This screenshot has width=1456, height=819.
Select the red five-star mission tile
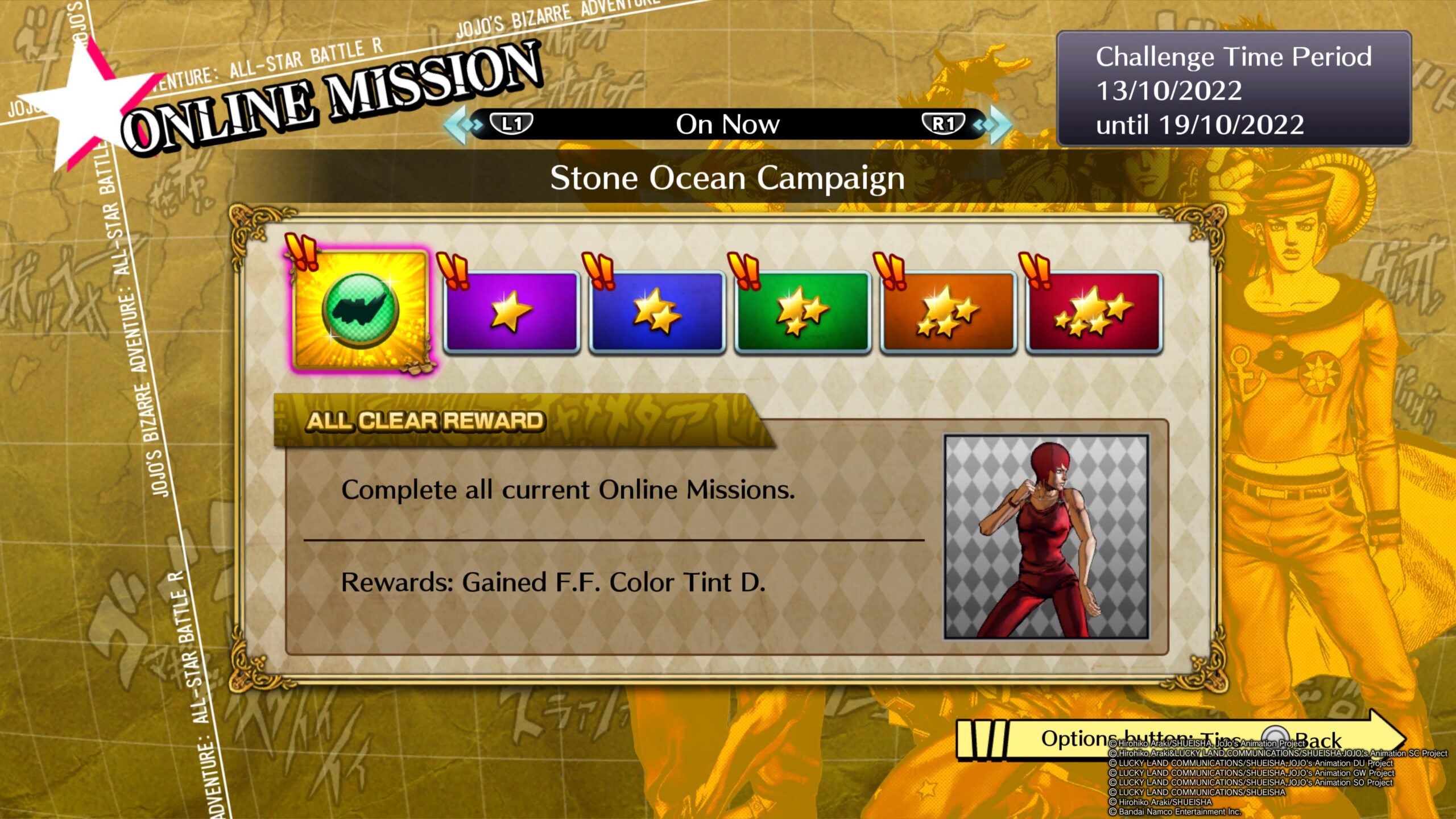pyautogui.click(x=1094, y=312)
